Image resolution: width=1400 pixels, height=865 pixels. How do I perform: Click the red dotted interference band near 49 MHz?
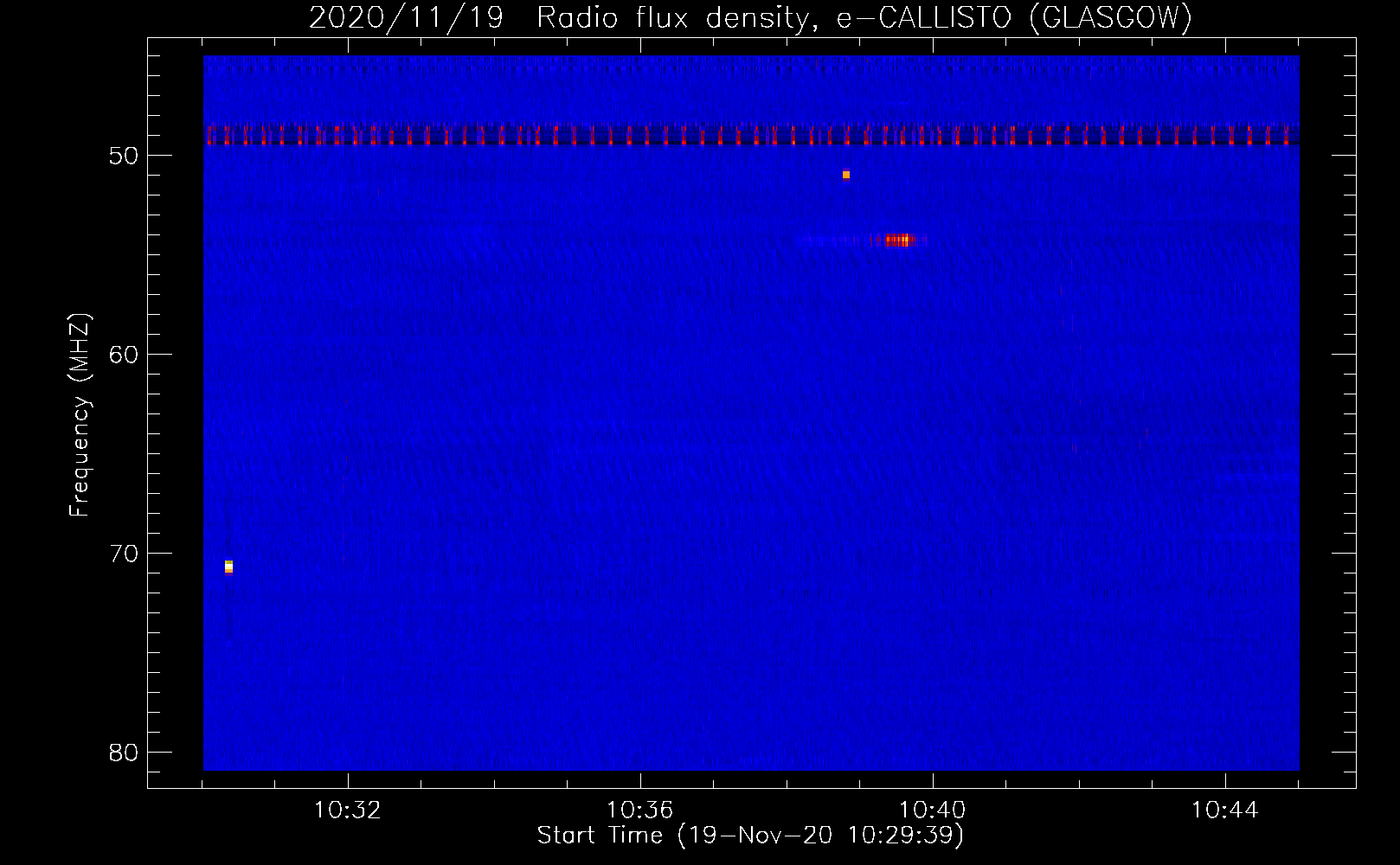(751, 135)
